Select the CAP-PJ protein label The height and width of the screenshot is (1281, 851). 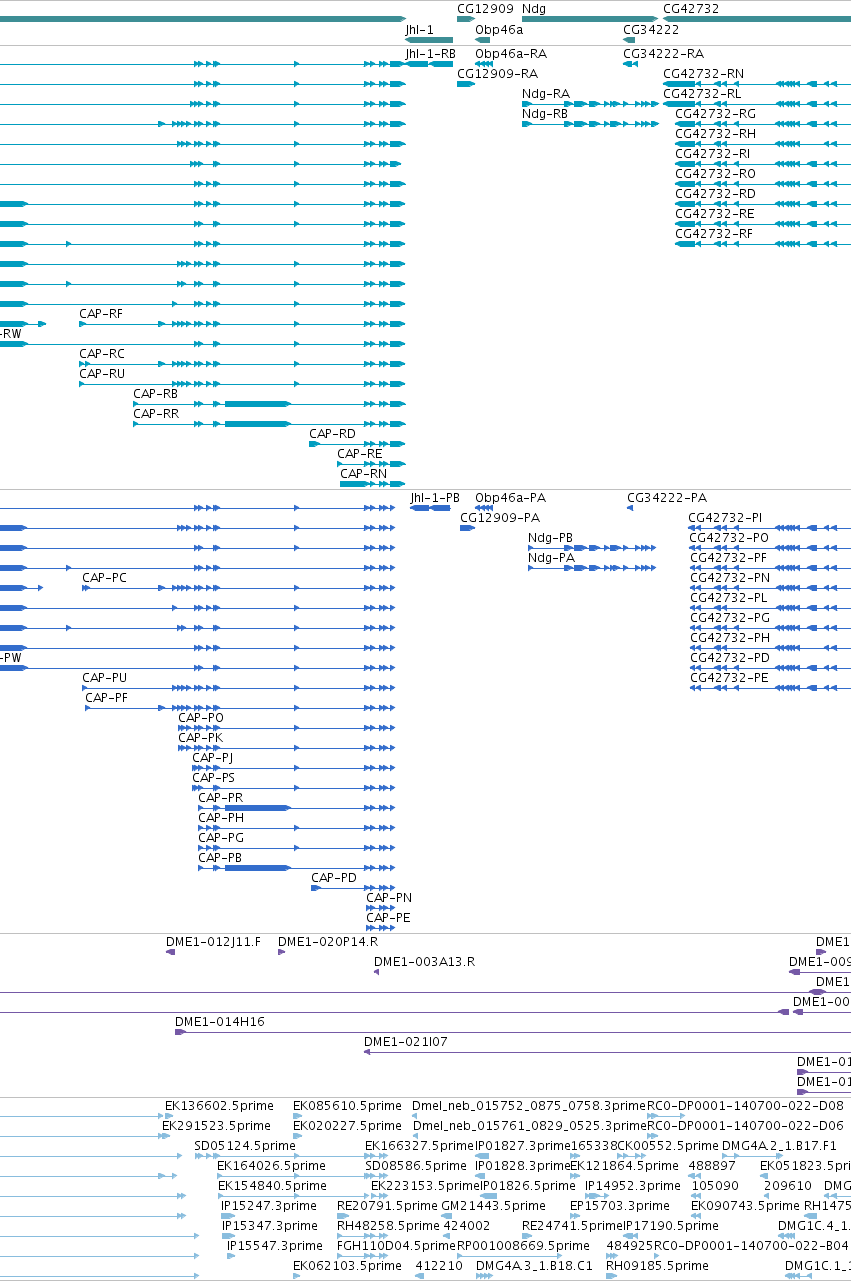click(x=212, y=758)
